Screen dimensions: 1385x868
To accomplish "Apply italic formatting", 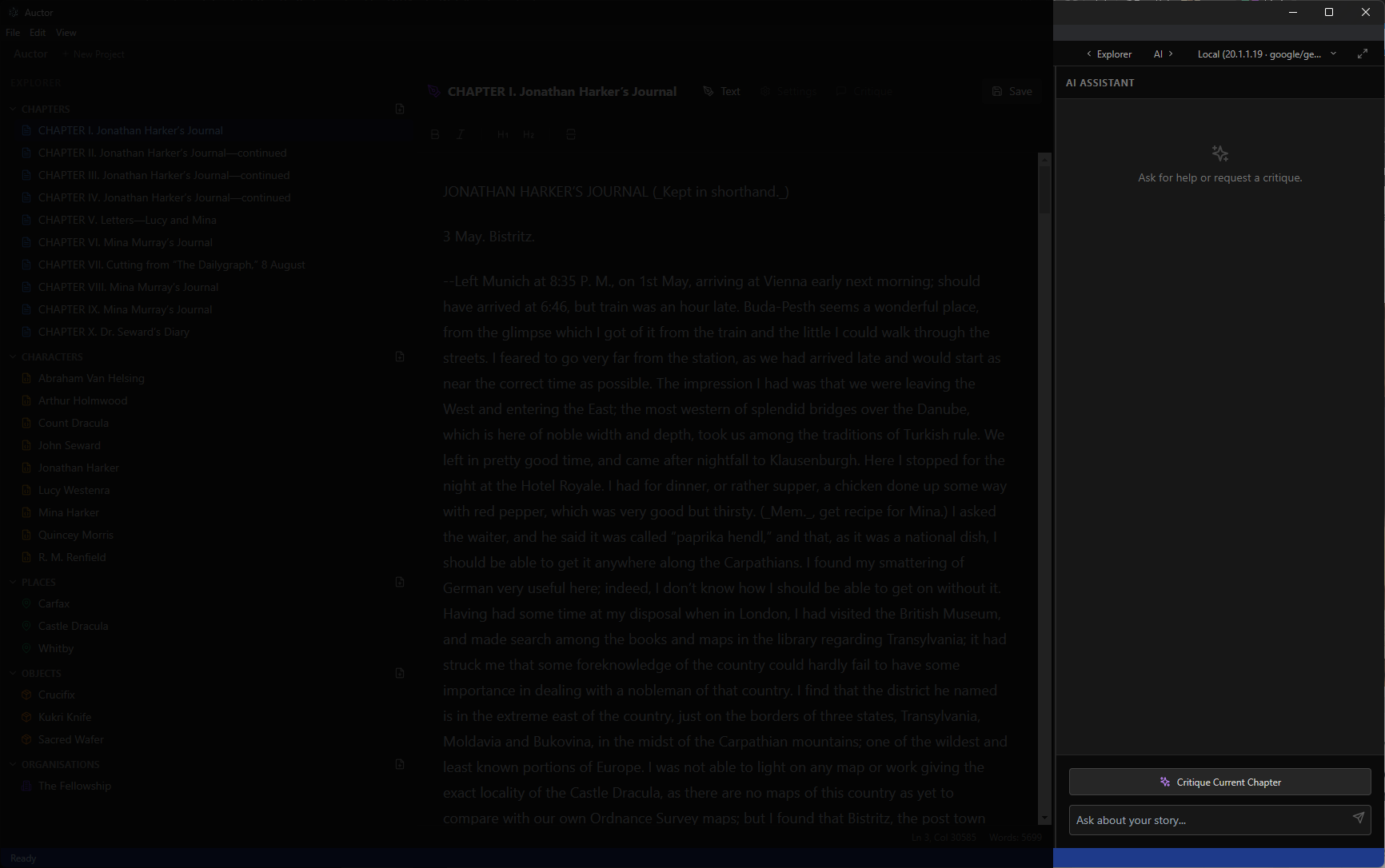I will [x=461, y=134].
